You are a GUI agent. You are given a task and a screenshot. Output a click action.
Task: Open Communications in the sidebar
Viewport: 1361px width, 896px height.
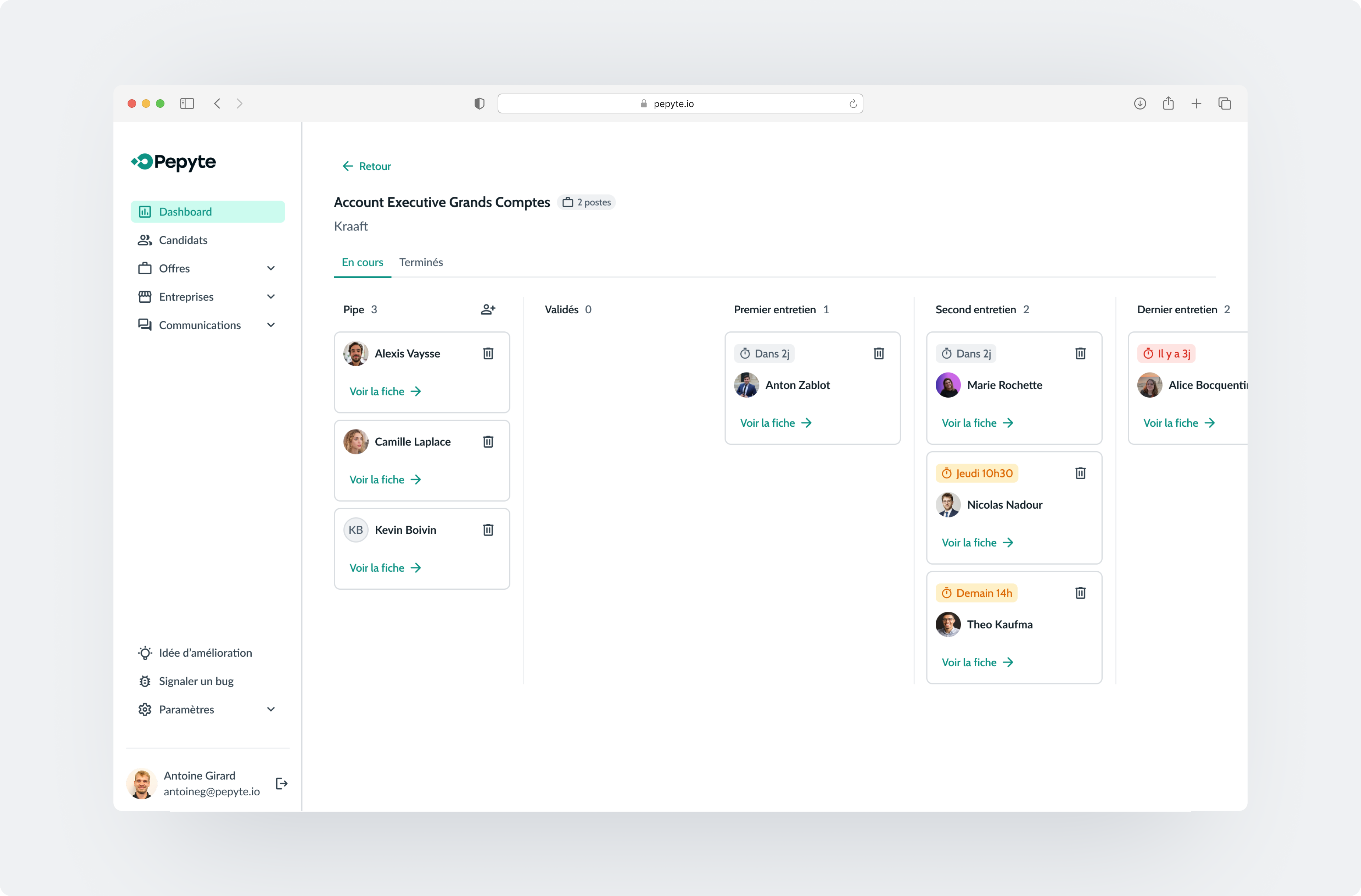point(208,325)
